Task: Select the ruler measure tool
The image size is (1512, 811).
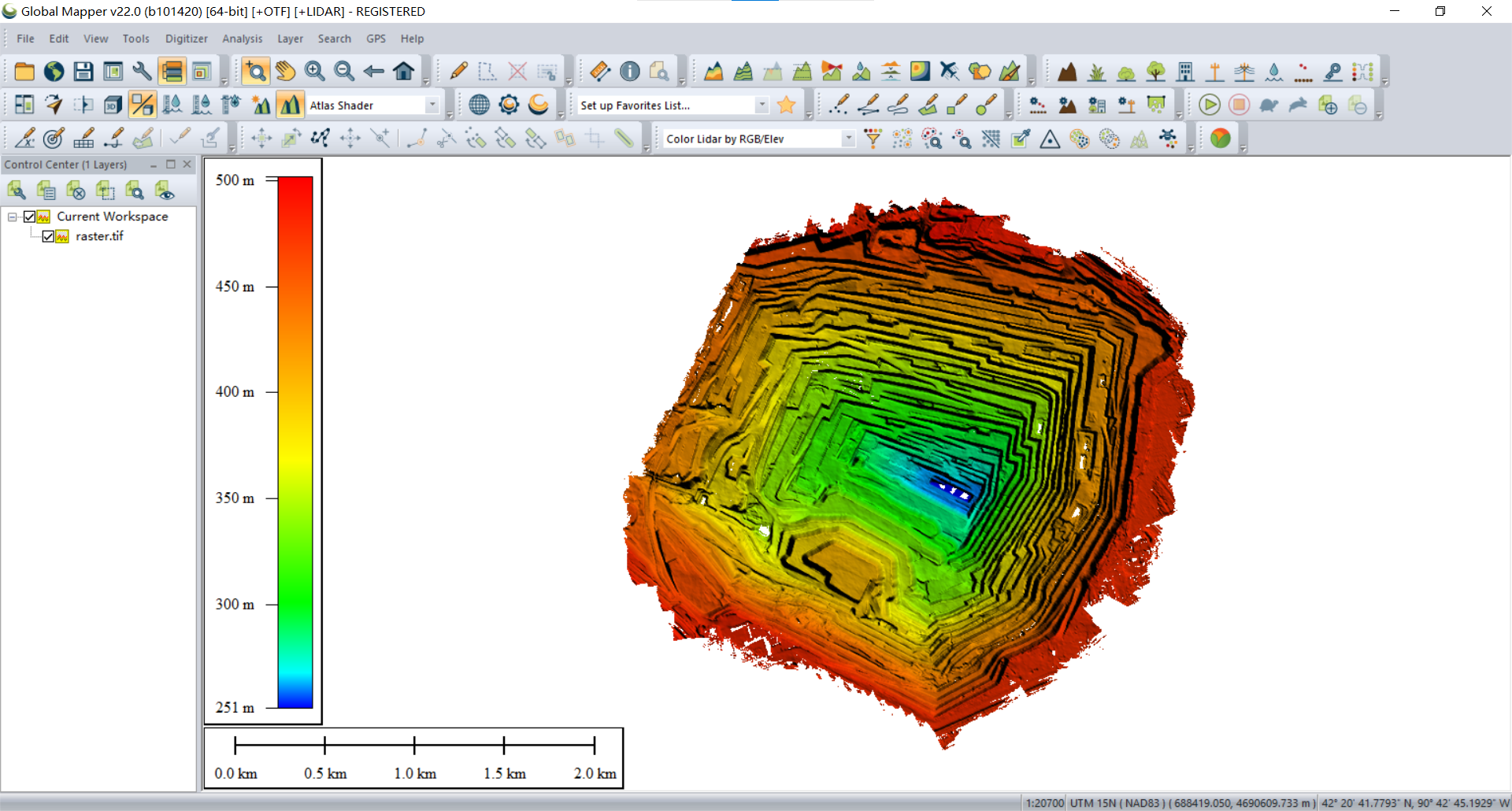Action: 600,72
